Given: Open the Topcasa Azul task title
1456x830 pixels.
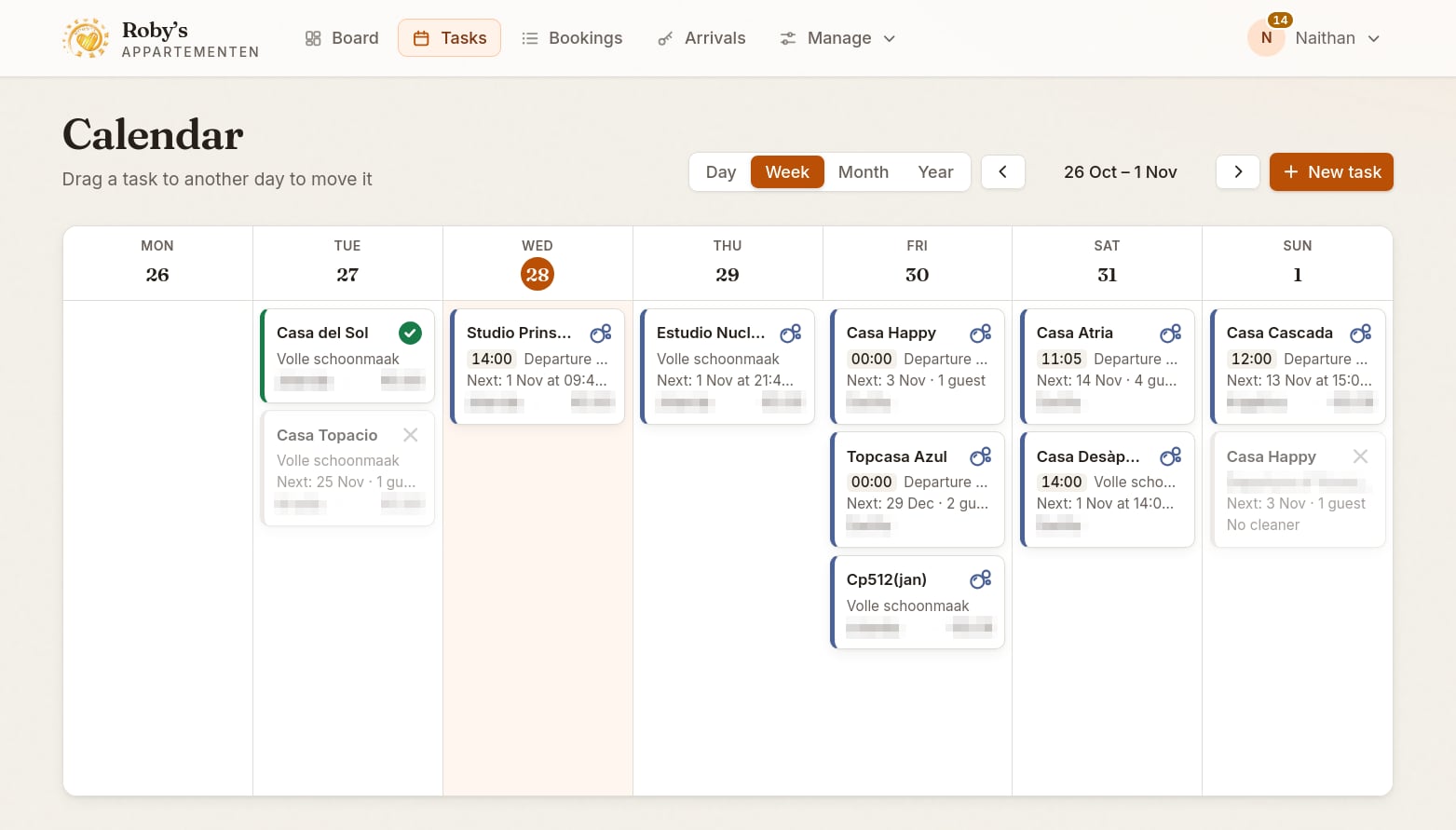Looking at the screenshot, I should click(897, 456).
